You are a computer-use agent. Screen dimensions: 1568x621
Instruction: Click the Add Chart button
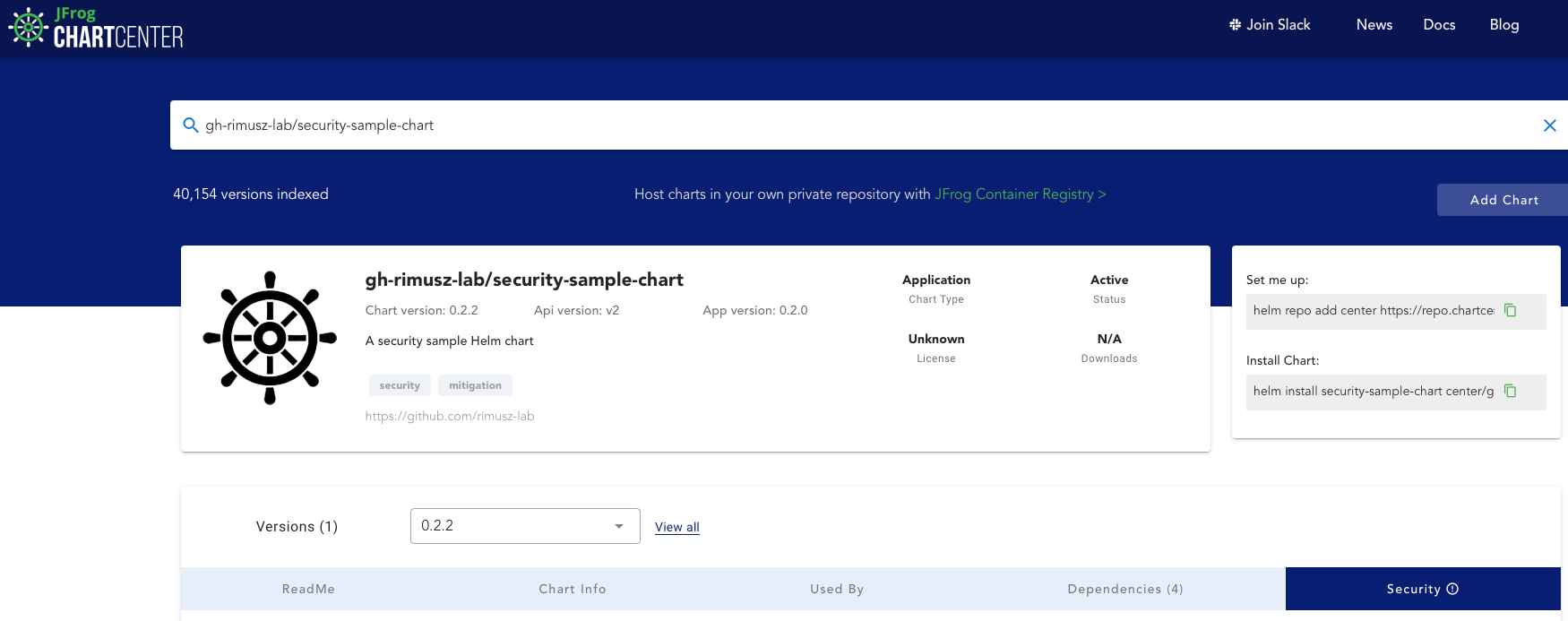pos(1504,200)
